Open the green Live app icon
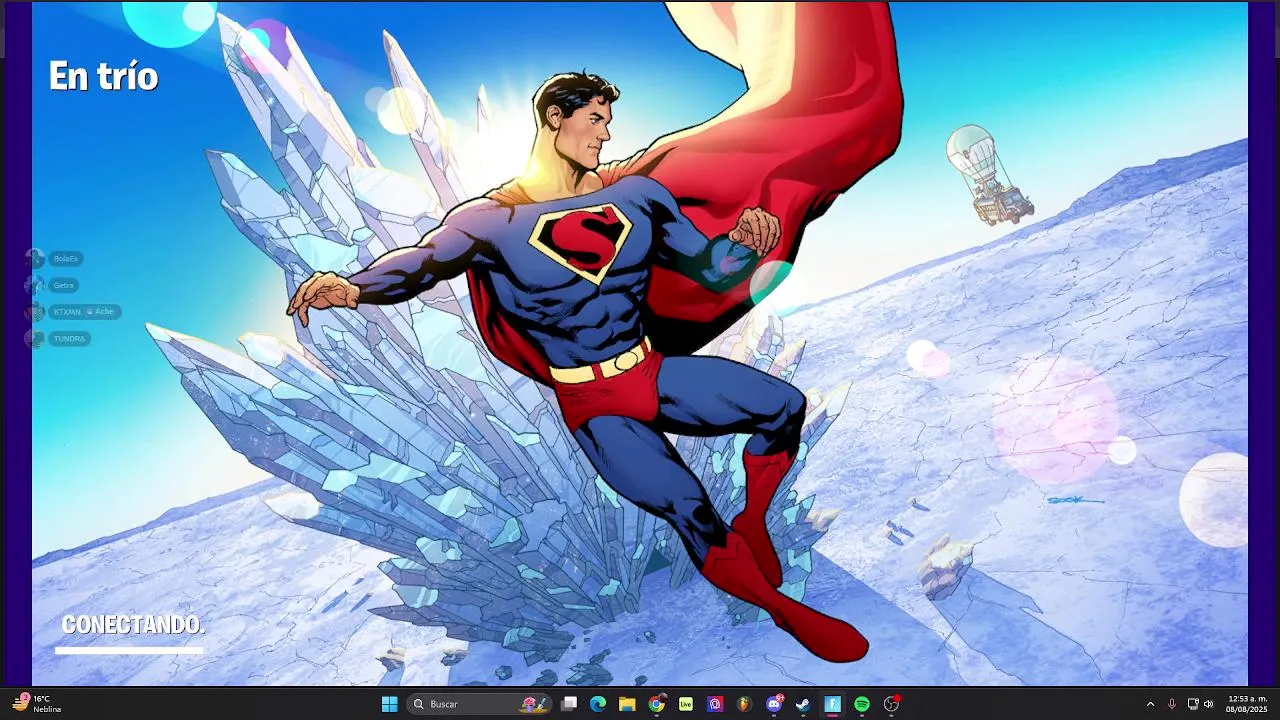 click(686, 704)
